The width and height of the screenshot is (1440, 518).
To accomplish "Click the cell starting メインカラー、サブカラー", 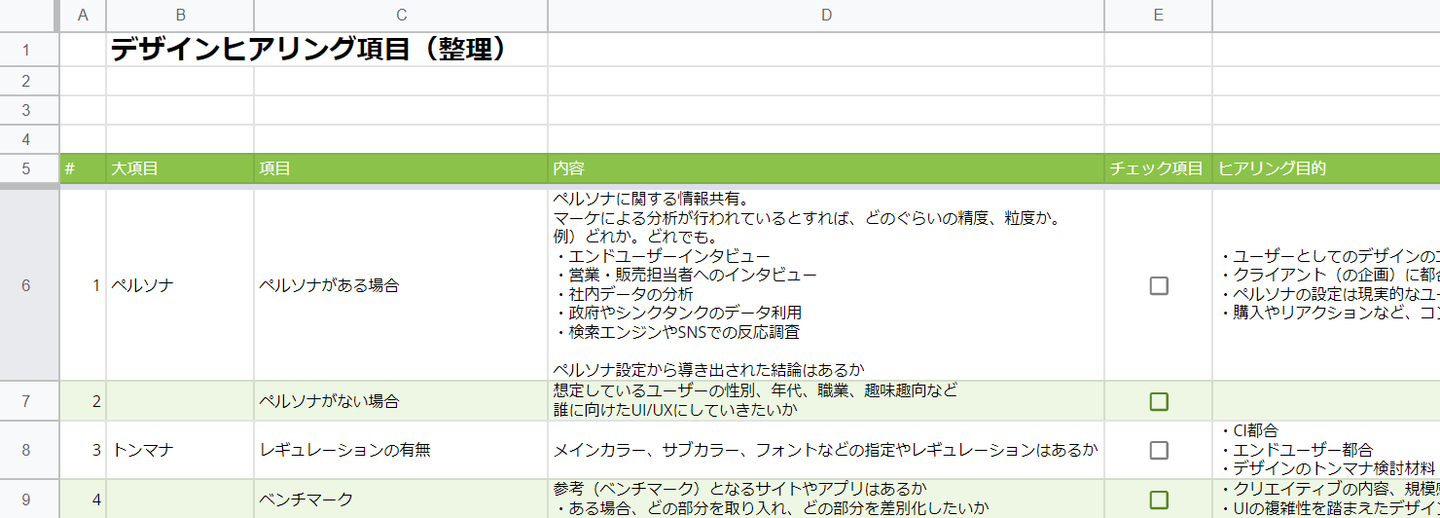I will [x=826, y=450].
